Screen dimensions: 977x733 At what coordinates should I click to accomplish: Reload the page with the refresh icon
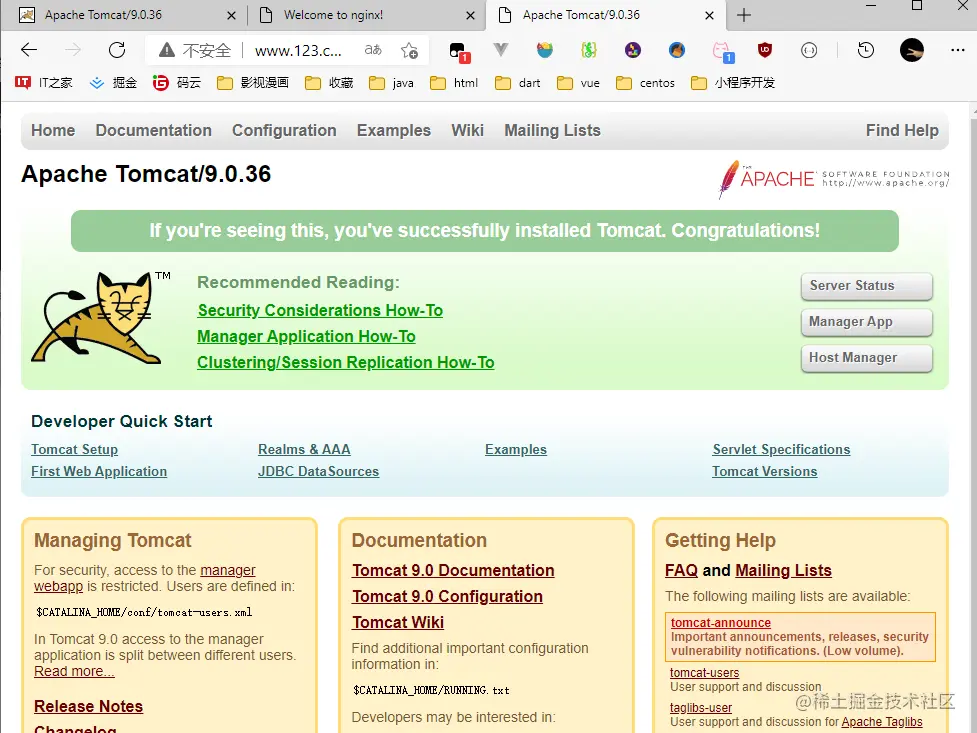[117, 50]
